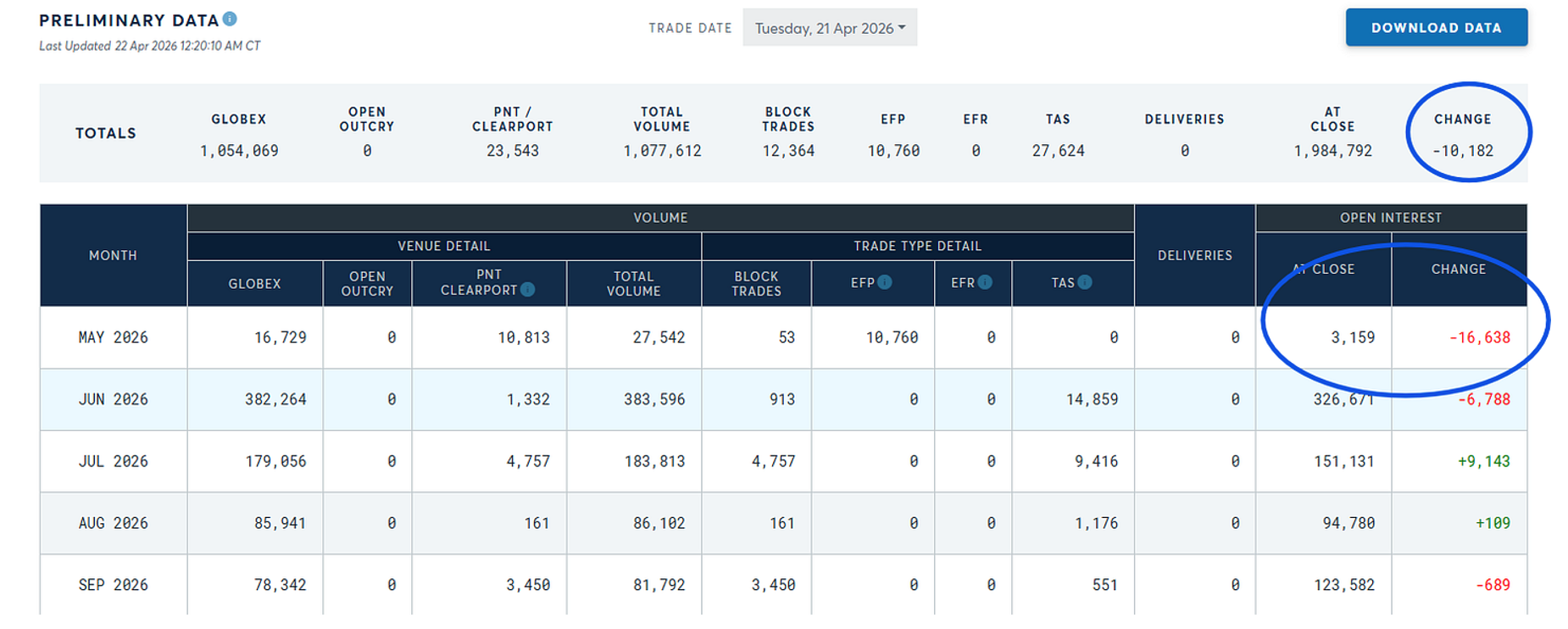Viewport: 1568px width, 629px height.
Task: Click info icon next to Preliminary Data
Action: pyautogui.click(x=230, y=19)
